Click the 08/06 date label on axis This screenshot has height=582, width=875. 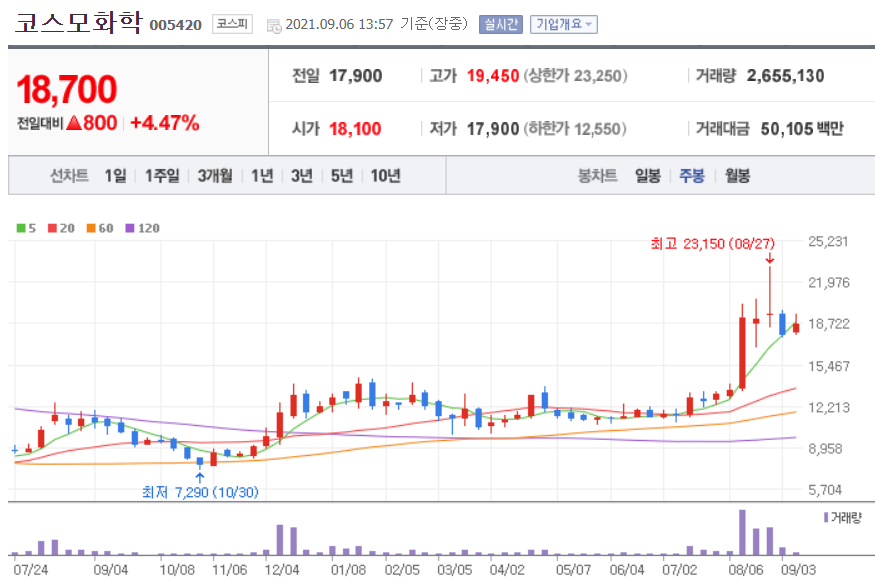click(746, 570)
